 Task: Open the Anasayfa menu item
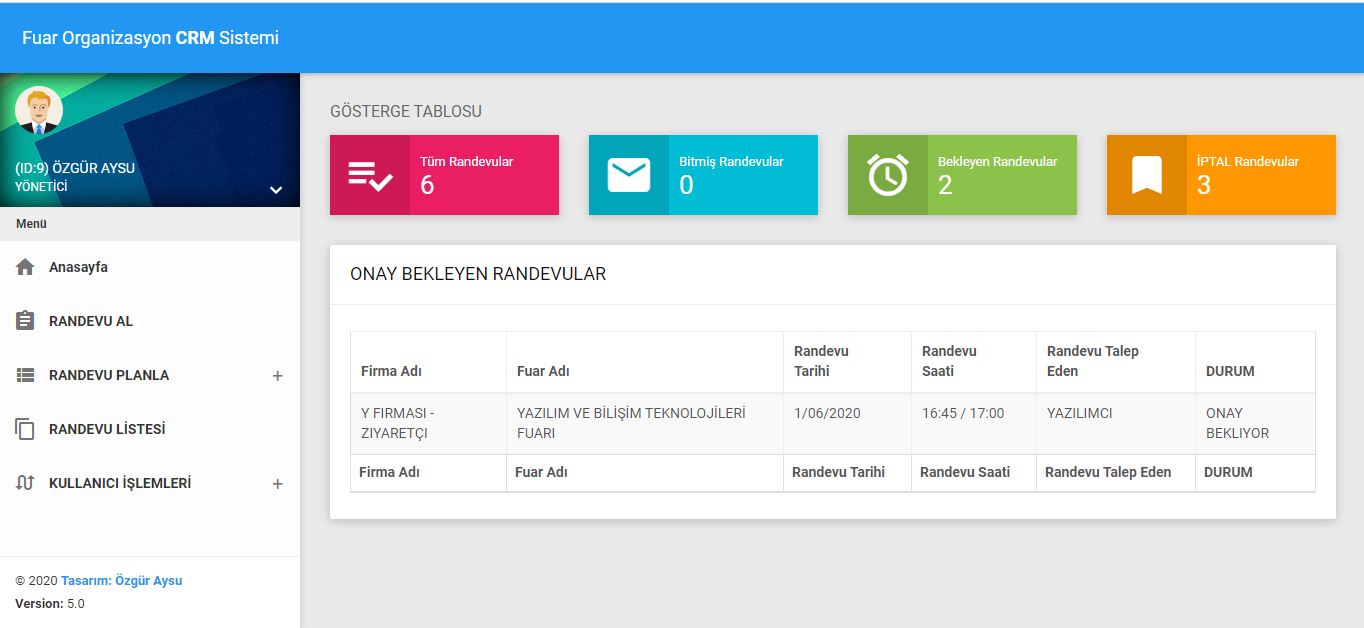point(78,268)
